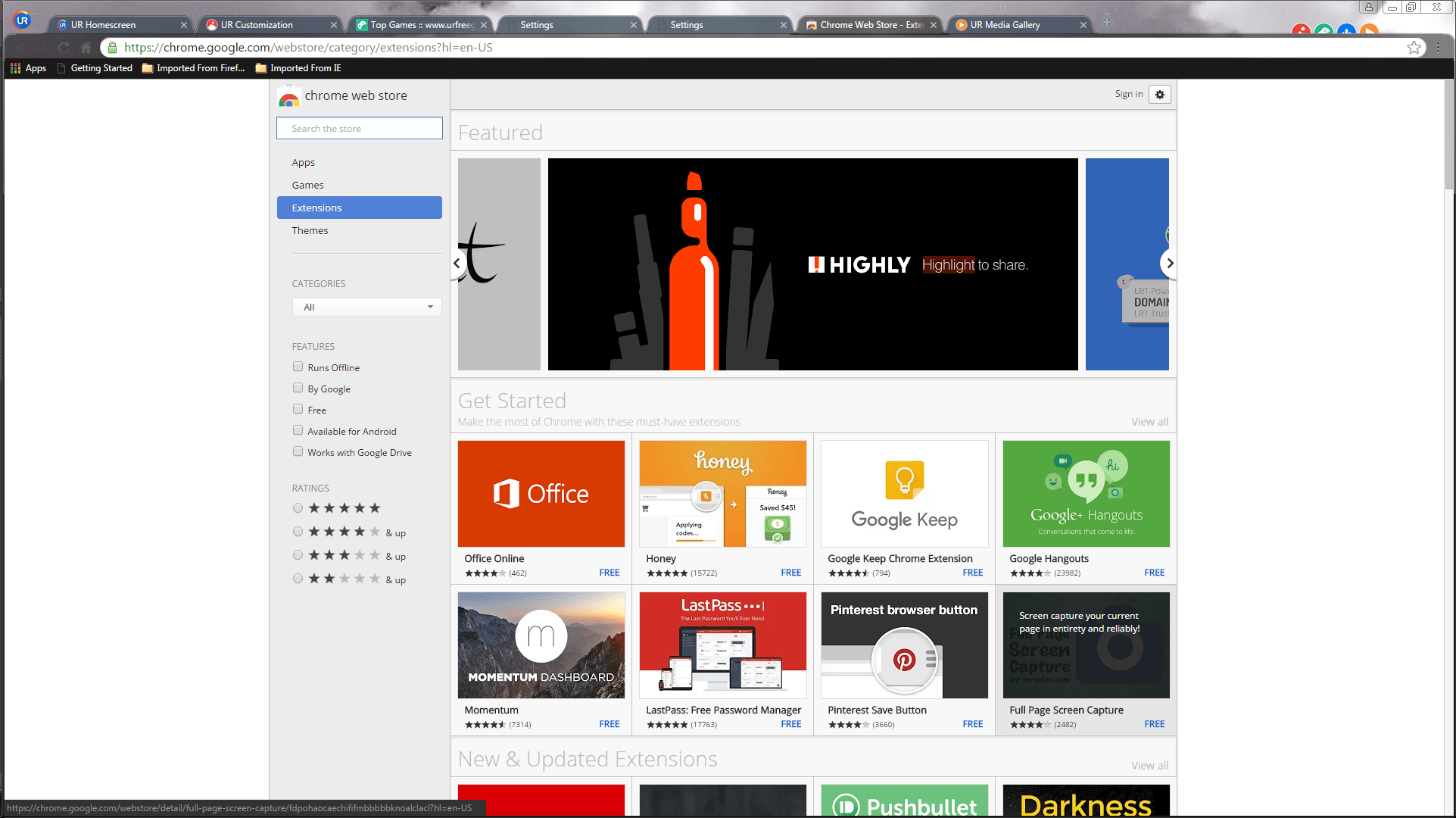Open the web store settings gear

click(x=1159, y=95)
